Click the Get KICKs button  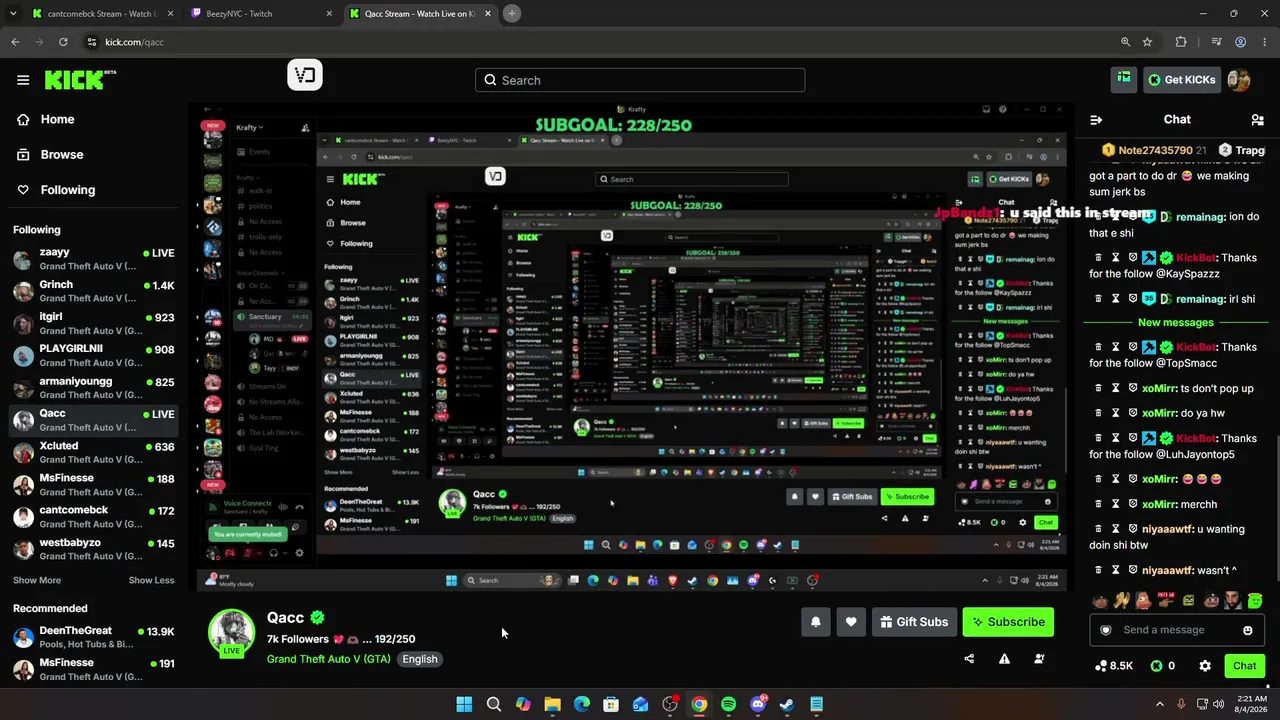1182,80
